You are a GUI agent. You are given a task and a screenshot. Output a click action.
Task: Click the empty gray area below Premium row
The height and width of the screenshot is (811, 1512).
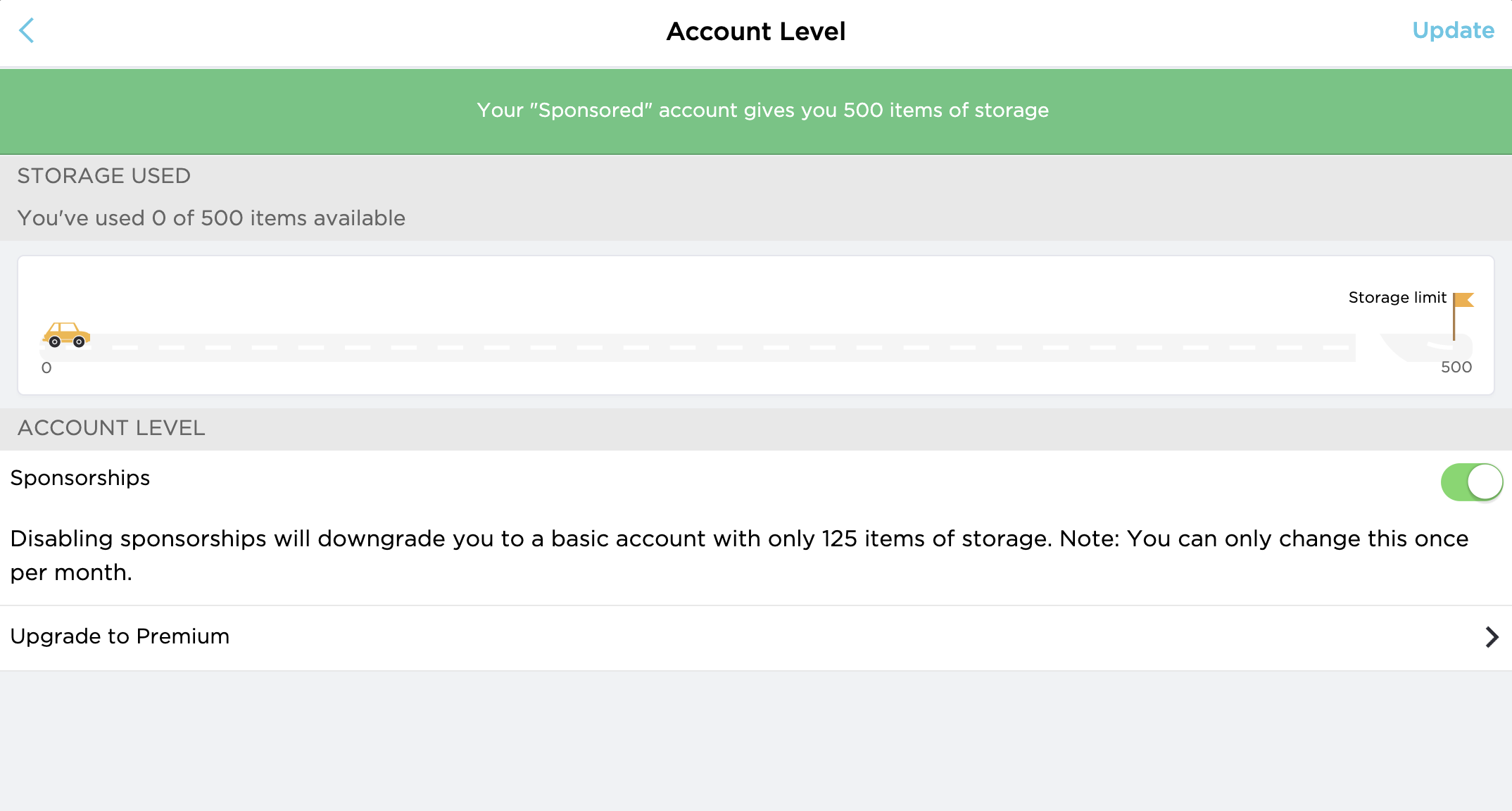point(756,739)
